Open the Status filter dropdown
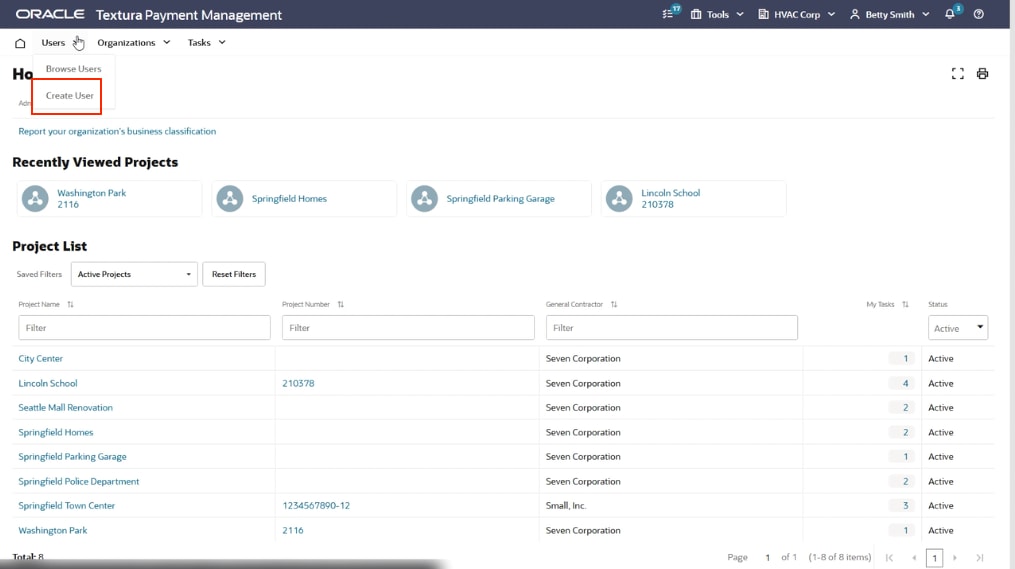The image size is (1015, 569). [x=957, y=328]
